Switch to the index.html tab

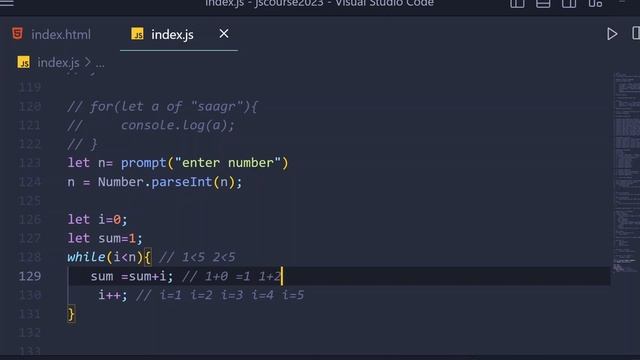click(x=51, y=34)
